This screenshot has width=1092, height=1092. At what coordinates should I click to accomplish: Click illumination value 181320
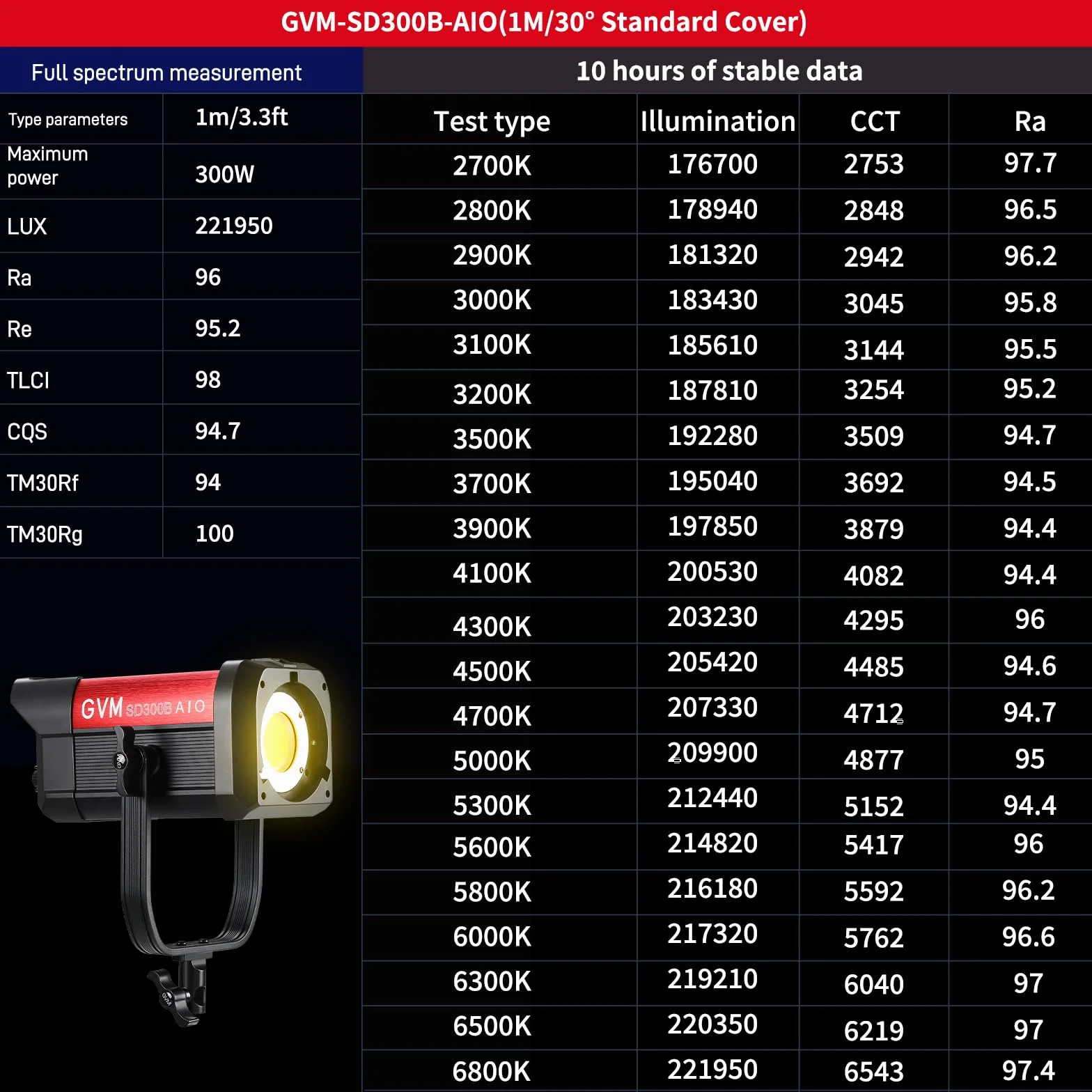712,255
